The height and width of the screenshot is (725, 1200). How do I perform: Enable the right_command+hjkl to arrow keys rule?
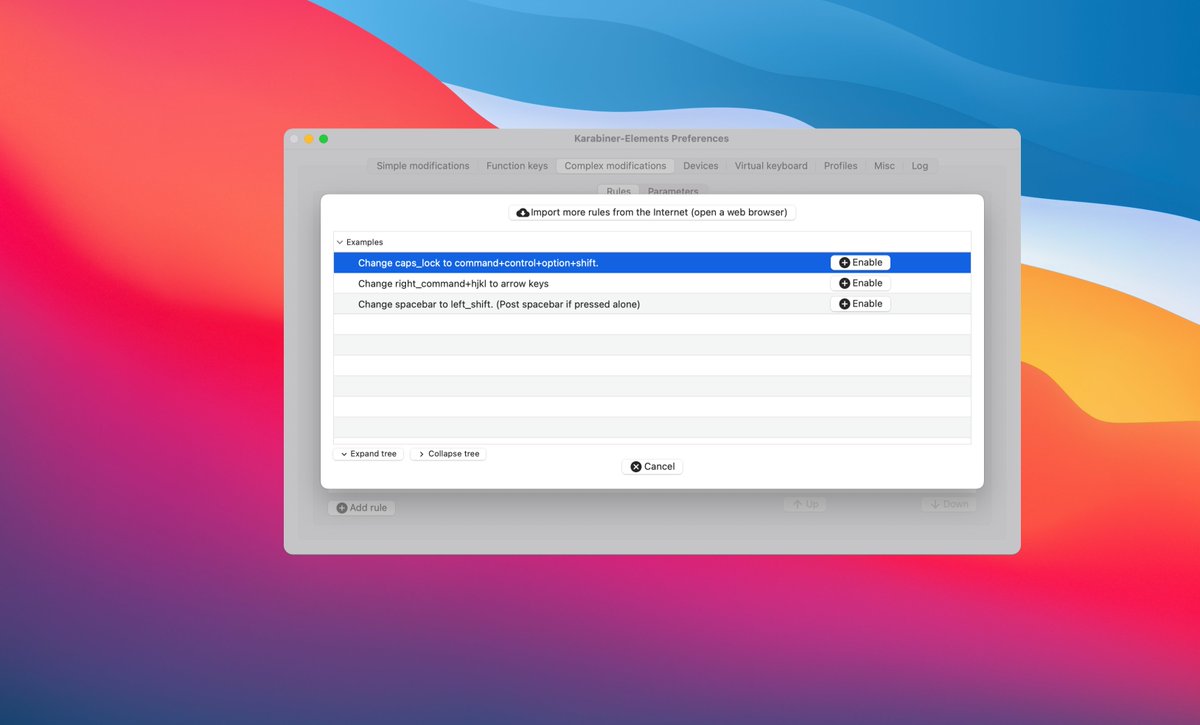point(860,283)
